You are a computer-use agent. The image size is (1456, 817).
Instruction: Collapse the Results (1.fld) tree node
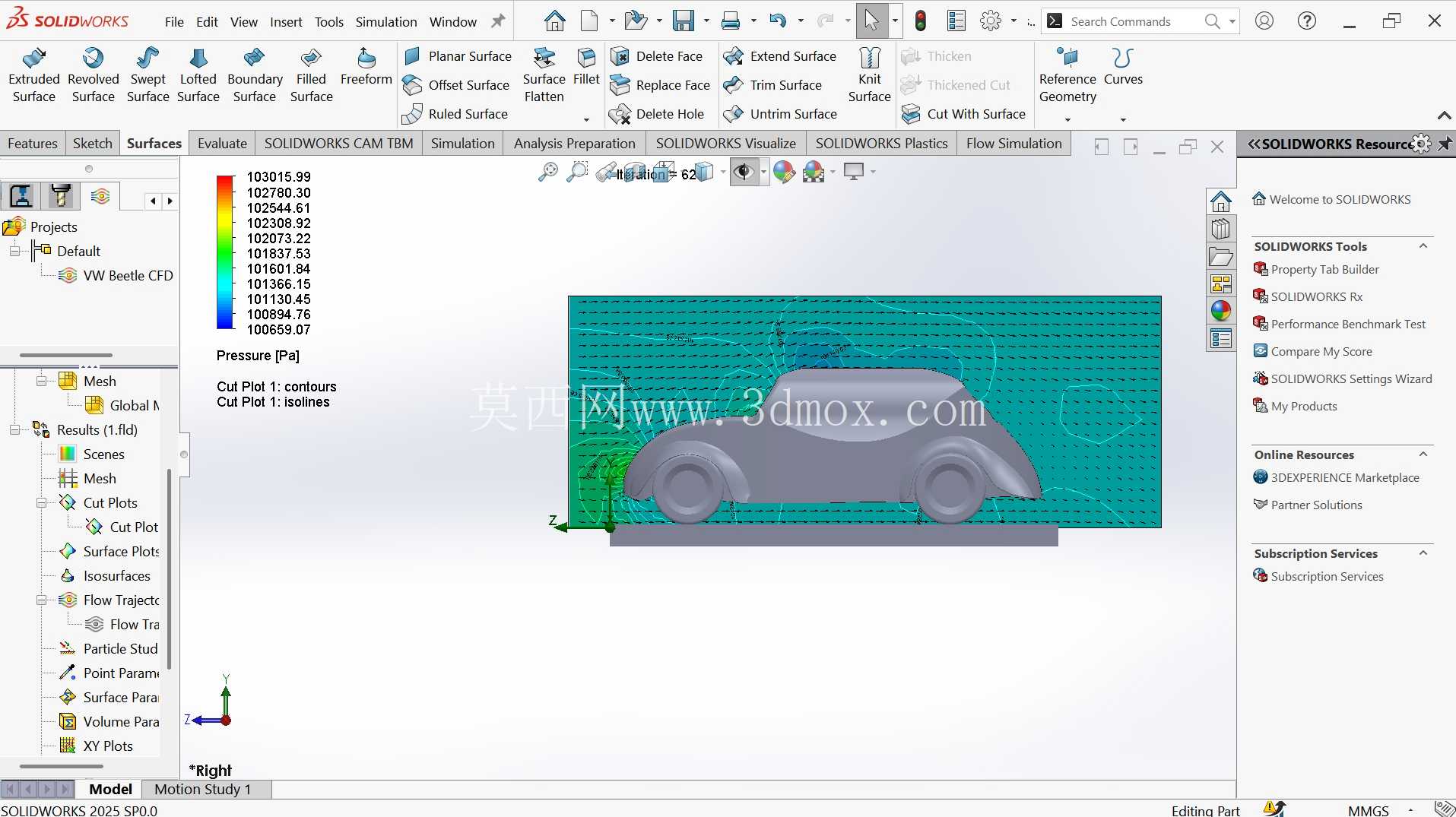click(x=14, y=429)
